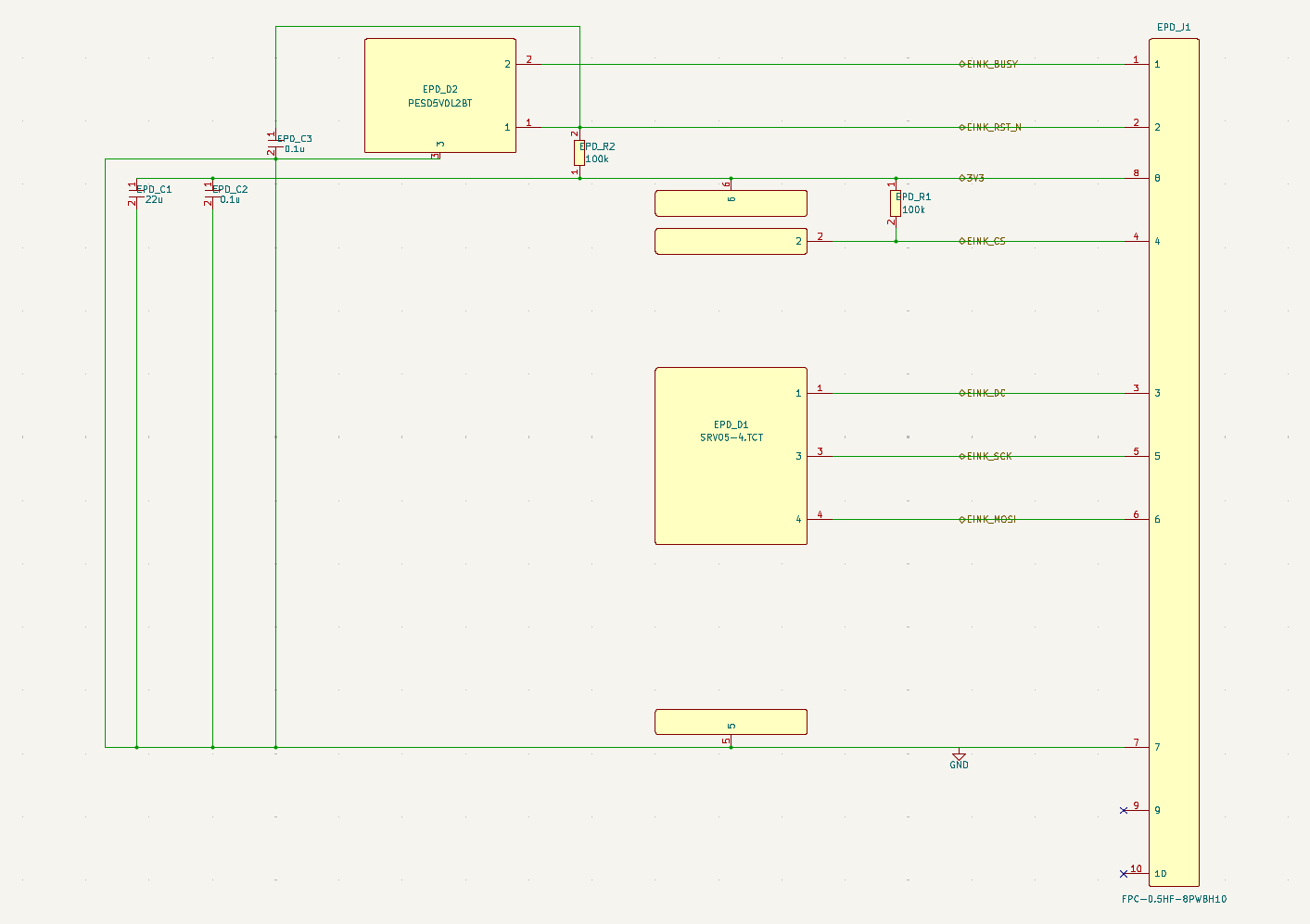
Task: Select the EPD_R1 resistor symbol
Action: coord(896,203)
